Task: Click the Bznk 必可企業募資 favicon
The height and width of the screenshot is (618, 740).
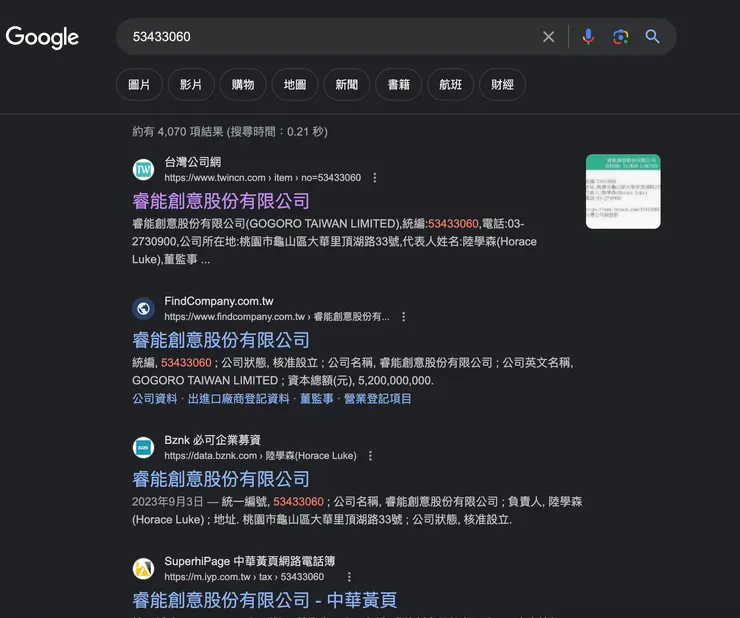Action: [143, 447]
